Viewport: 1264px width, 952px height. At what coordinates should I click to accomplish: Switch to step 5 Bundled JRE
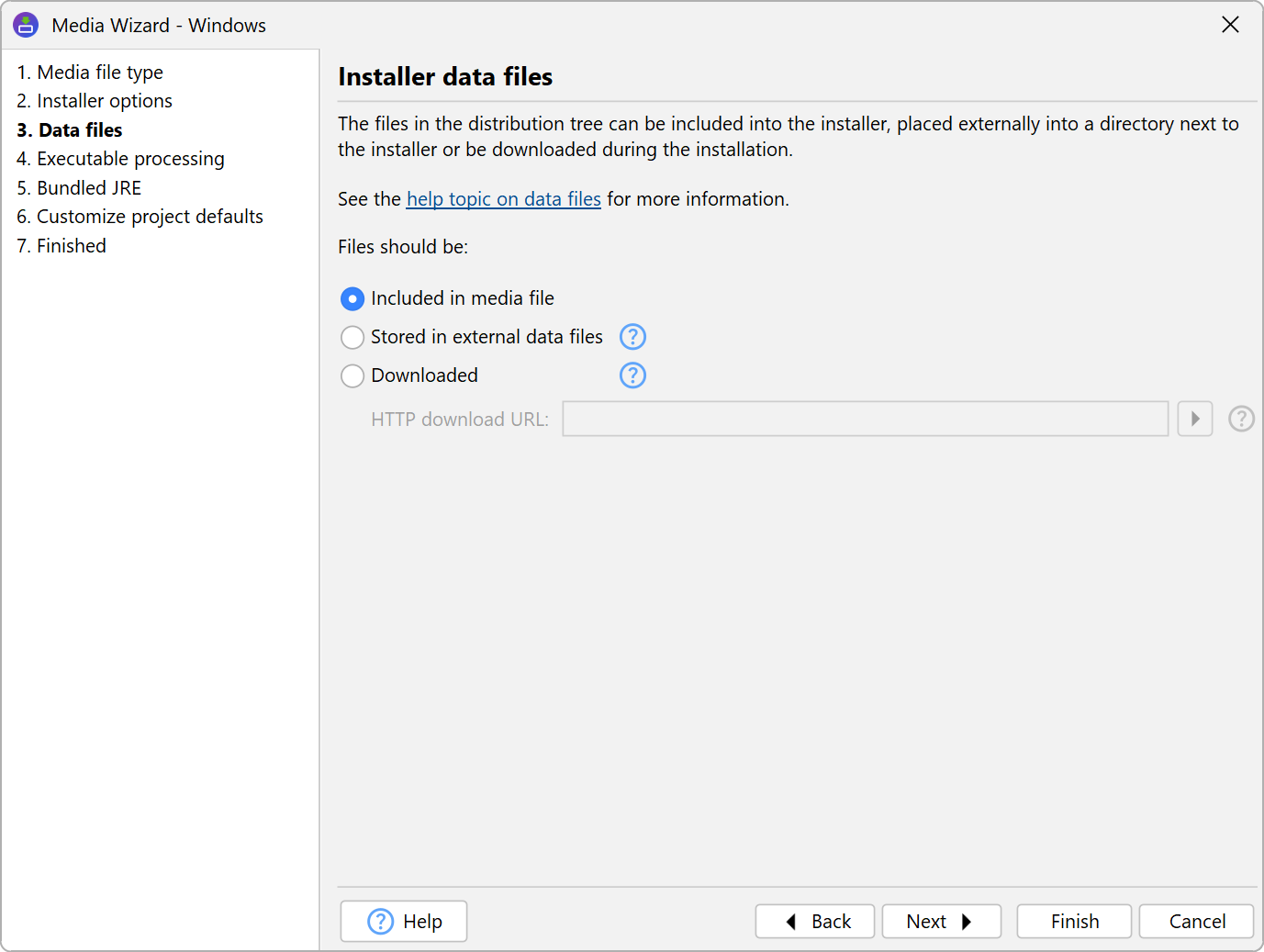tap(79, 188)
